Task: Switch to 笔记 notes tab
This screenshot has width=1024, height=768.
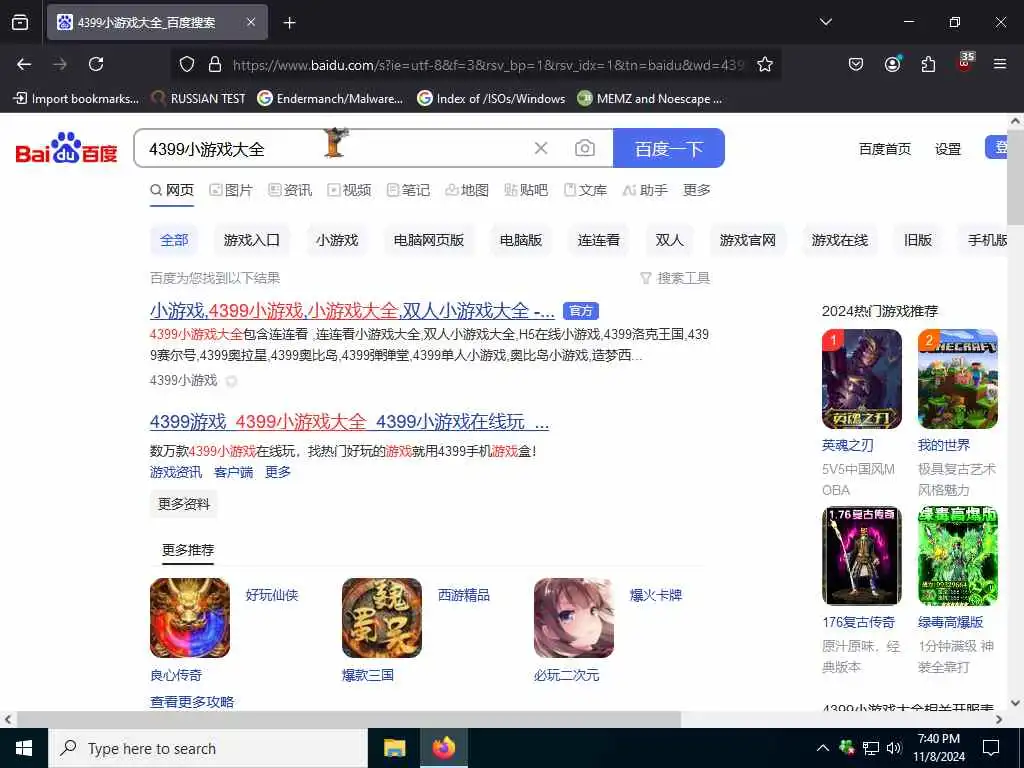Action: click(408, 190)
